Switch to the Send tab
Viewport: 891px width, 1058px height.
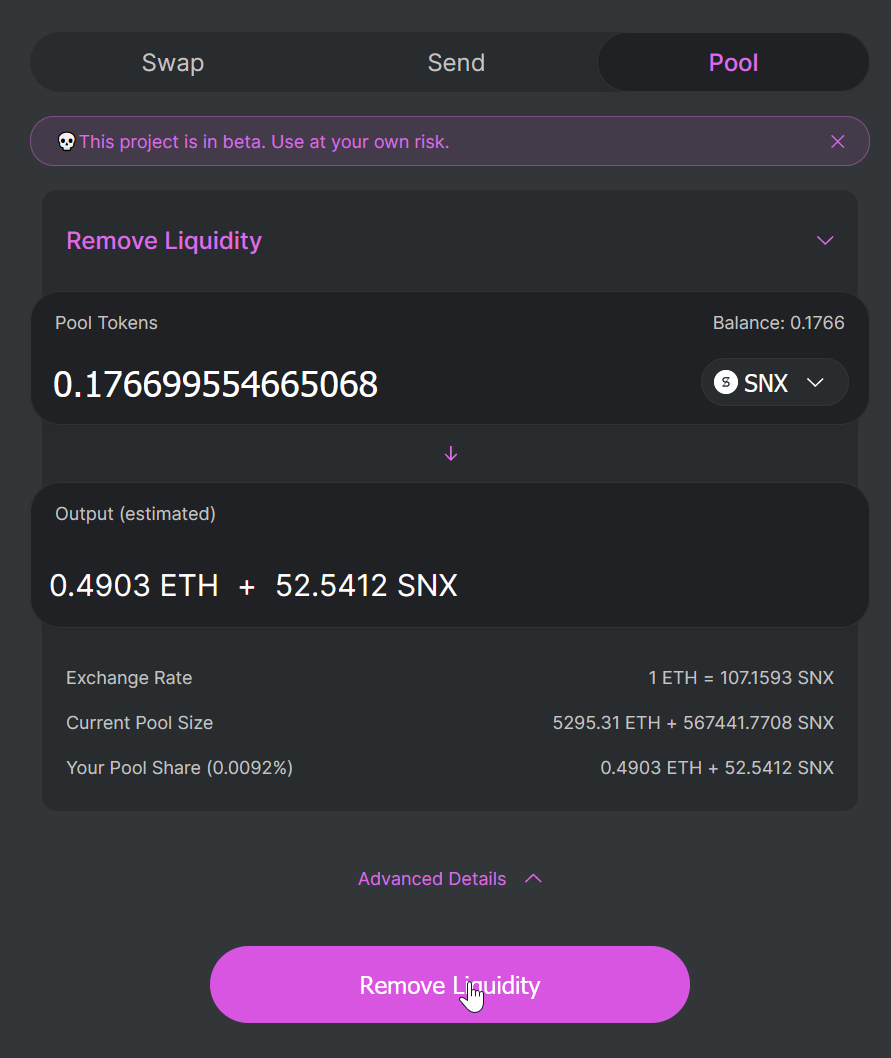coord(456,63)
